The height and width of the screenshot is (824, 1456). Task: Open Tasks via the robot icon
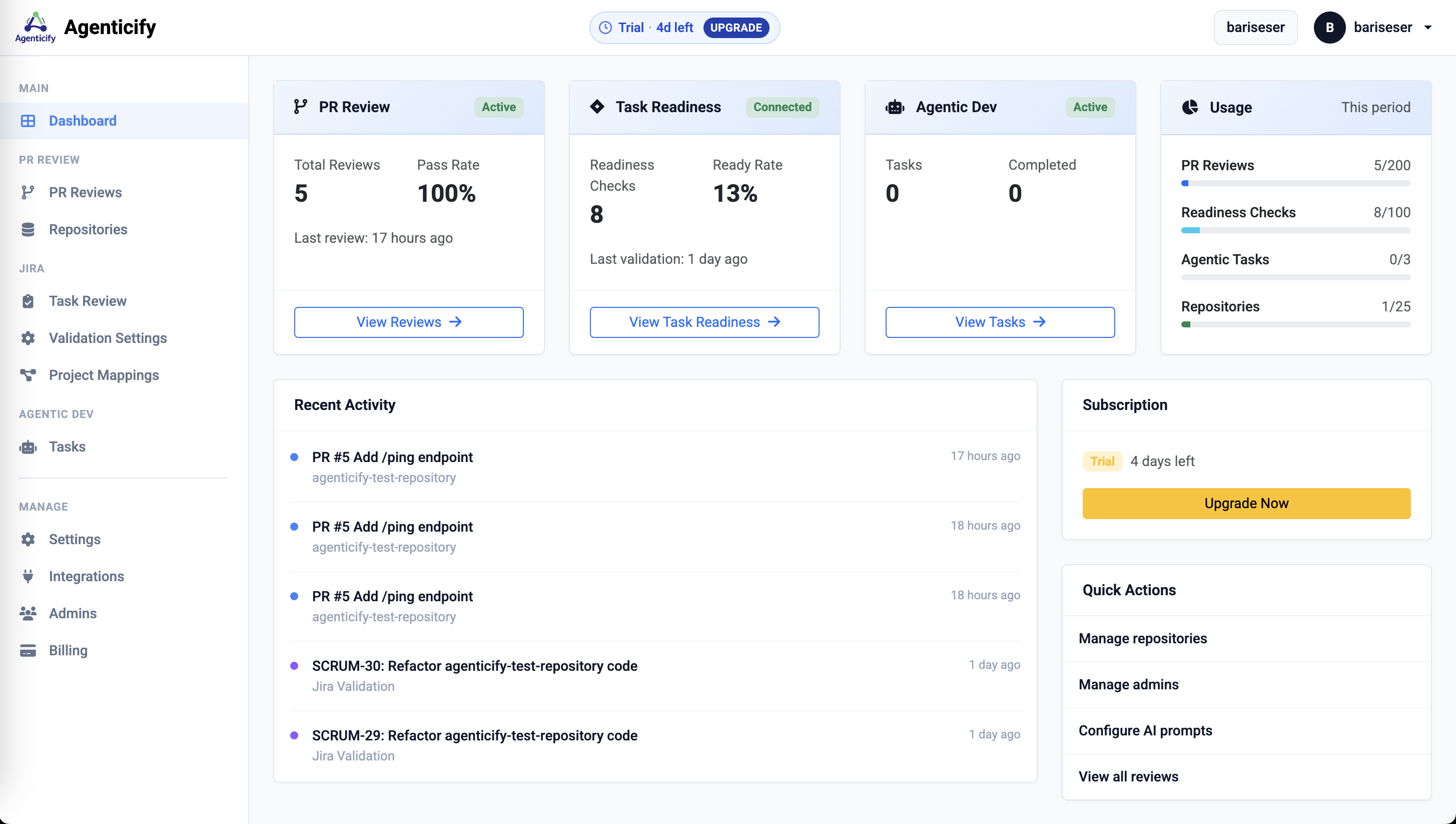click(28, 447)
